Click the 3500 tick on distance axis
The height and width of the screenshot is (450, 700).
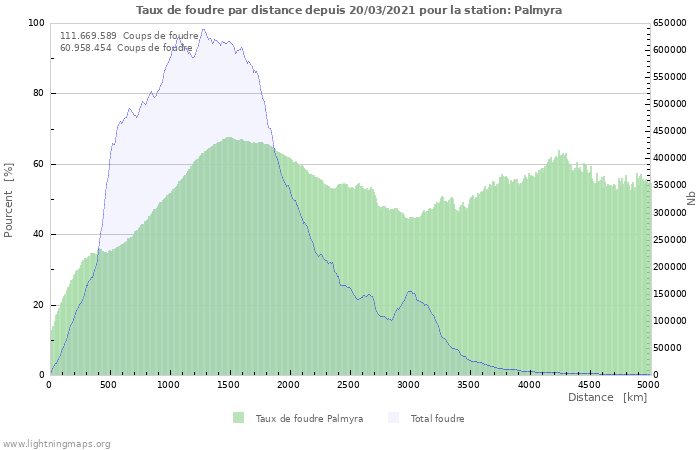pos(468,384)
